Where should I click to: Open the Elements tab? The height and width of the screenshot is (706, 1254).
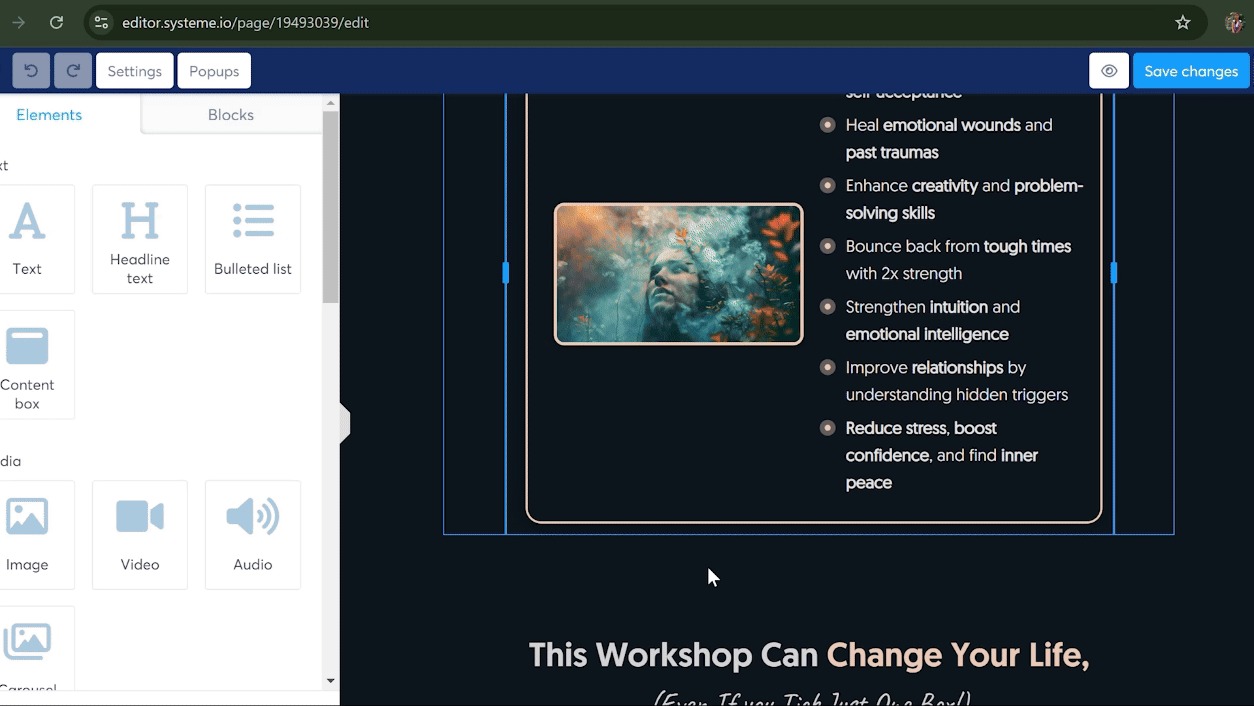pyautogui.click(x=49, y=115)
